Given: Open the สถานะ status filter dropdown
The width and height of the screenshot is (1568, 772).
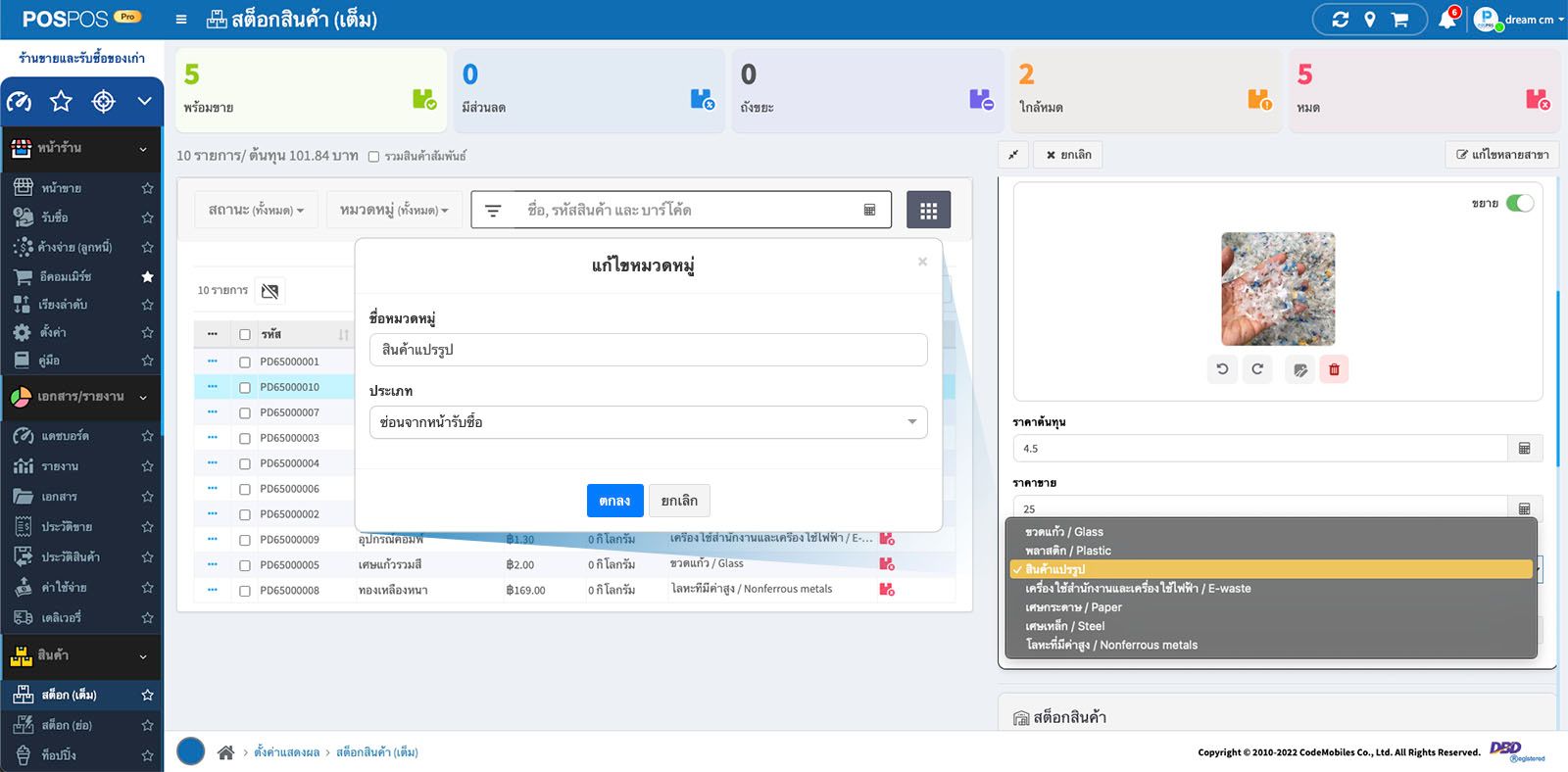Looking at the screenshot, I should pos(256,210).
